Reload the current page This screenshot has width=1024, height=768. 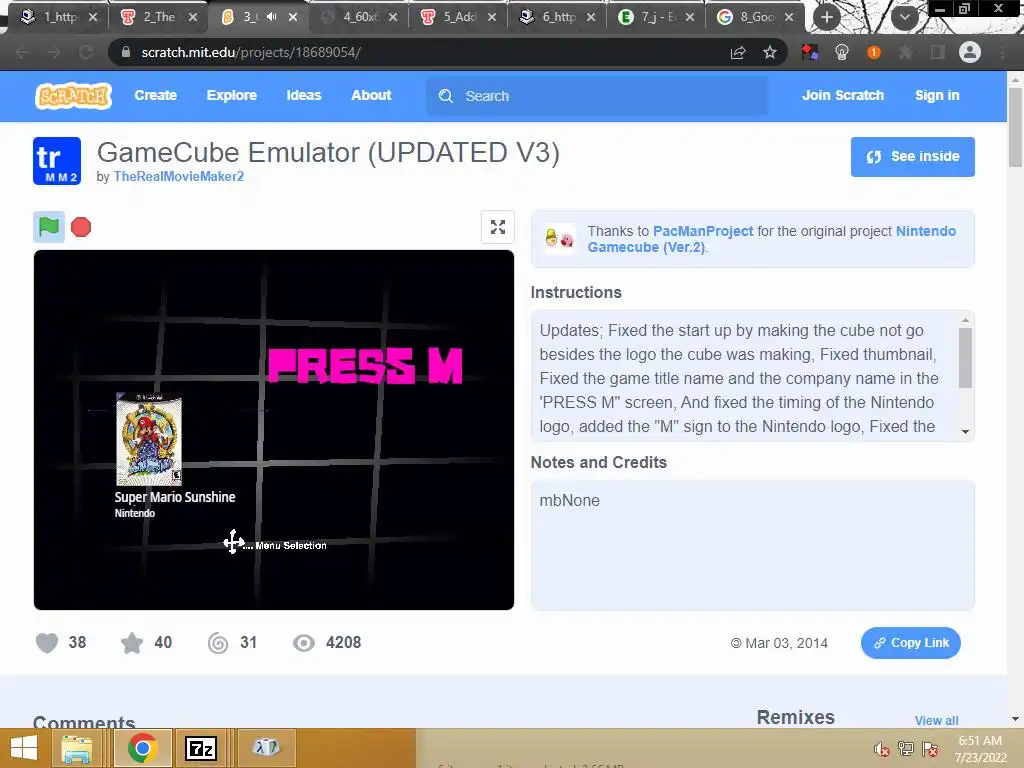tap(86, 52)
